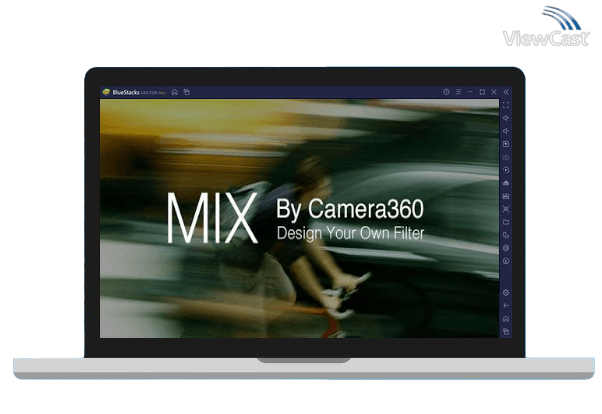Click the play-in-square sidebar icon
Image resolution: width=602 pixels, height=414 pixels.
tap(506, 144)
